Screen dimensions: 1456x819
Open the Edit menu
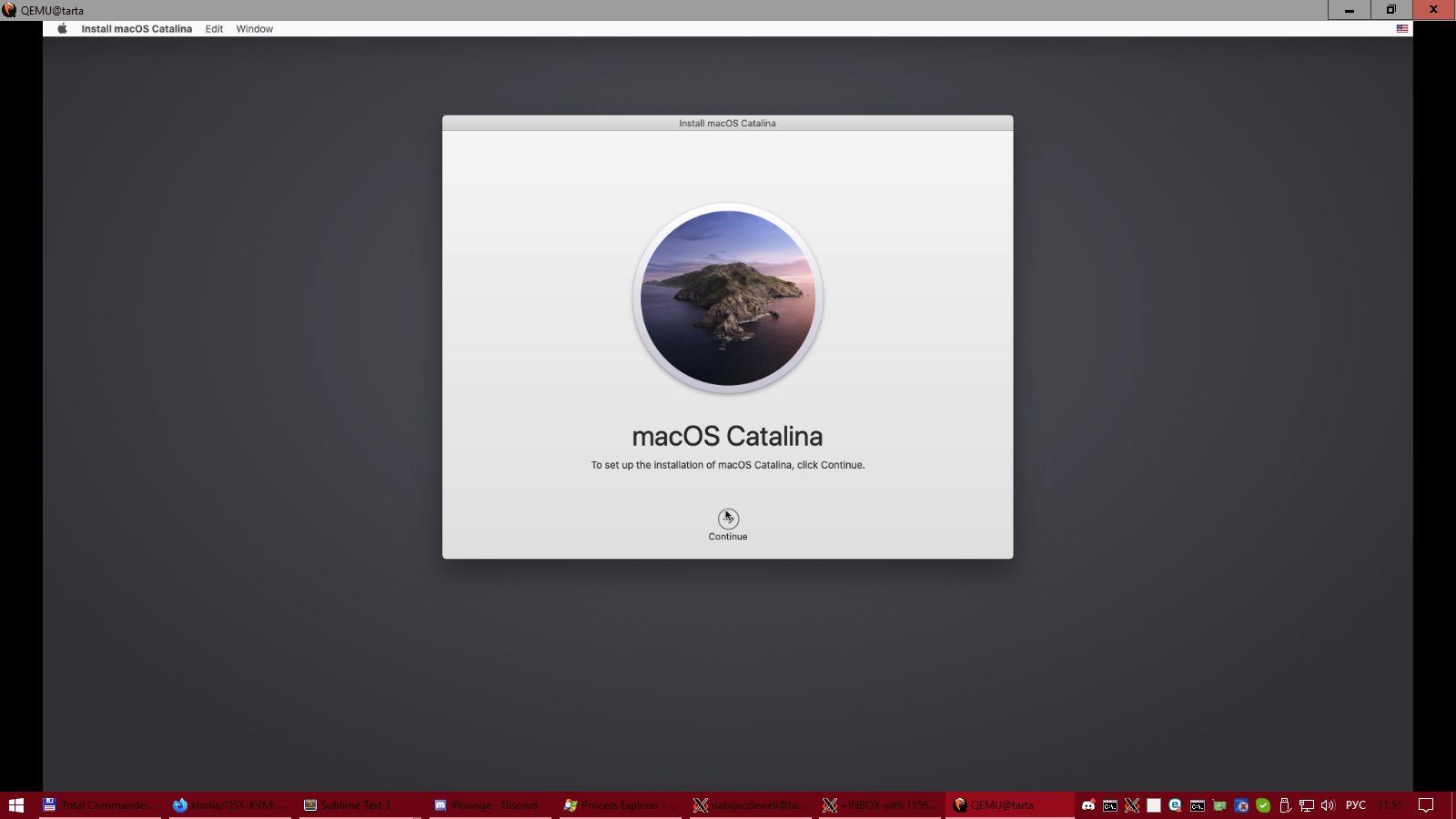tap(214, 29)
